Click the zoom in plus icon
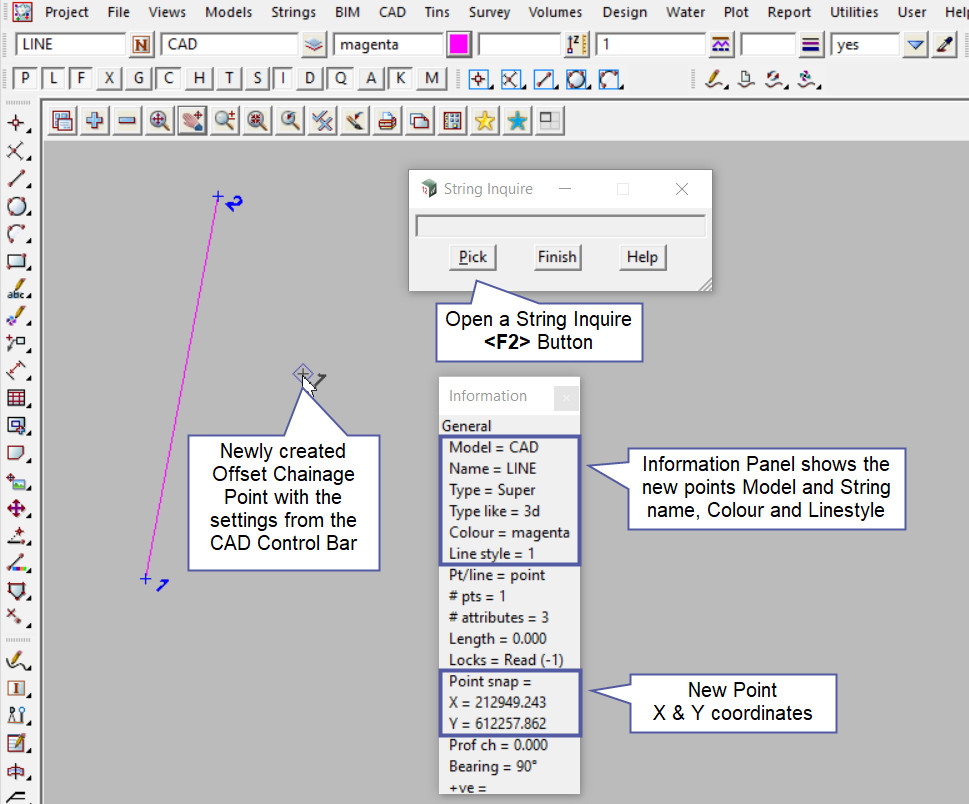 [95, 121]
